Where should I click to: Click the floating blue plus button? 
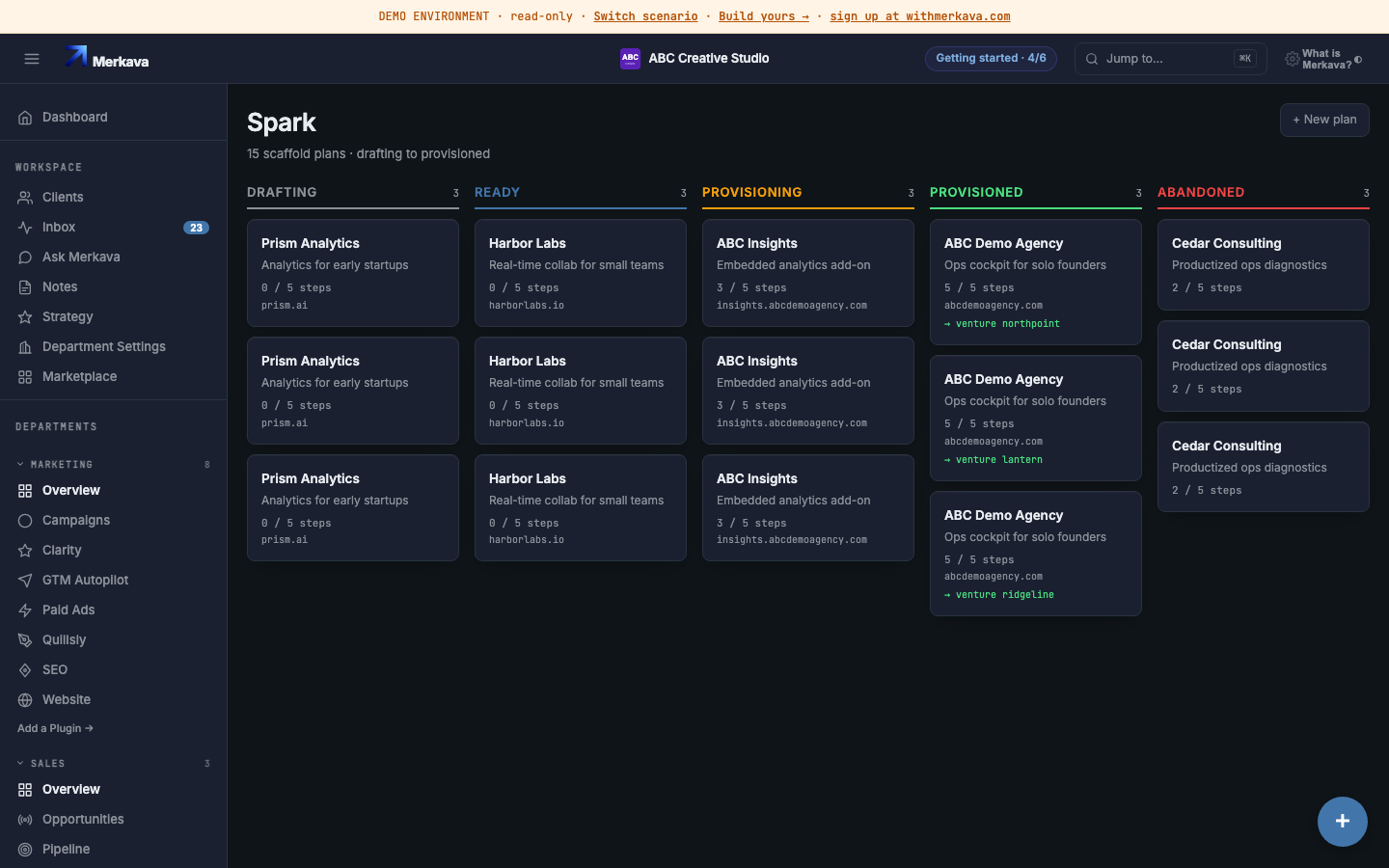(x=1343, y=822)
